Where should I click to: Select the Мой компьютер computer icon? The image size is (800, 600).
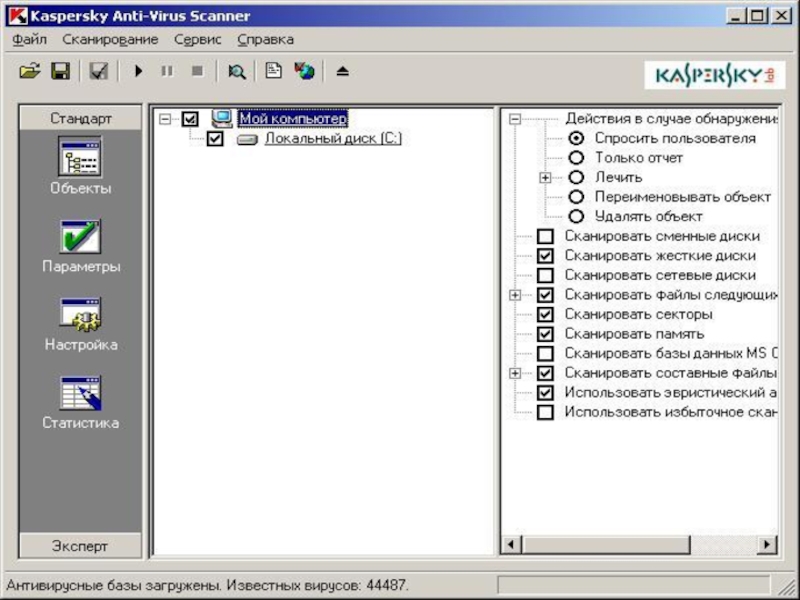222,118
